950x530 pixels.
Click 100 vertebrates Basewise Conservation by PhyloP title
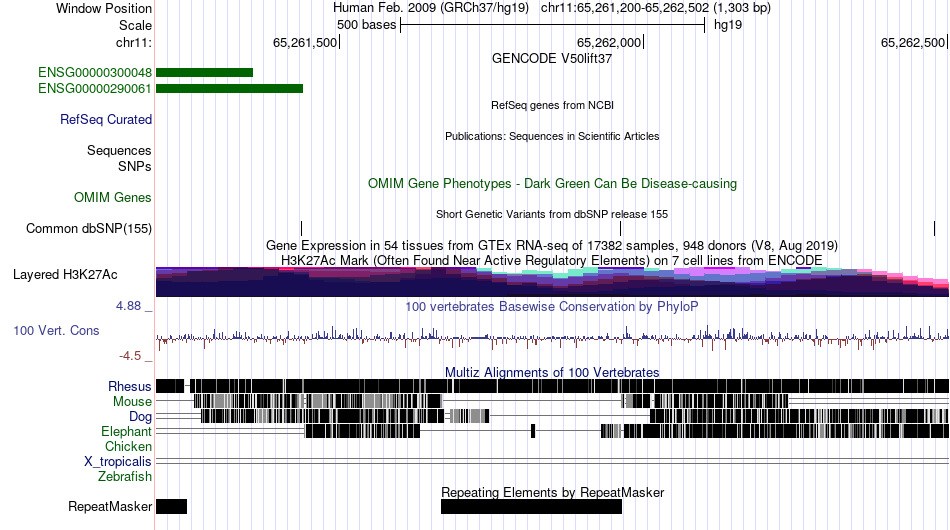pos(552,306)
